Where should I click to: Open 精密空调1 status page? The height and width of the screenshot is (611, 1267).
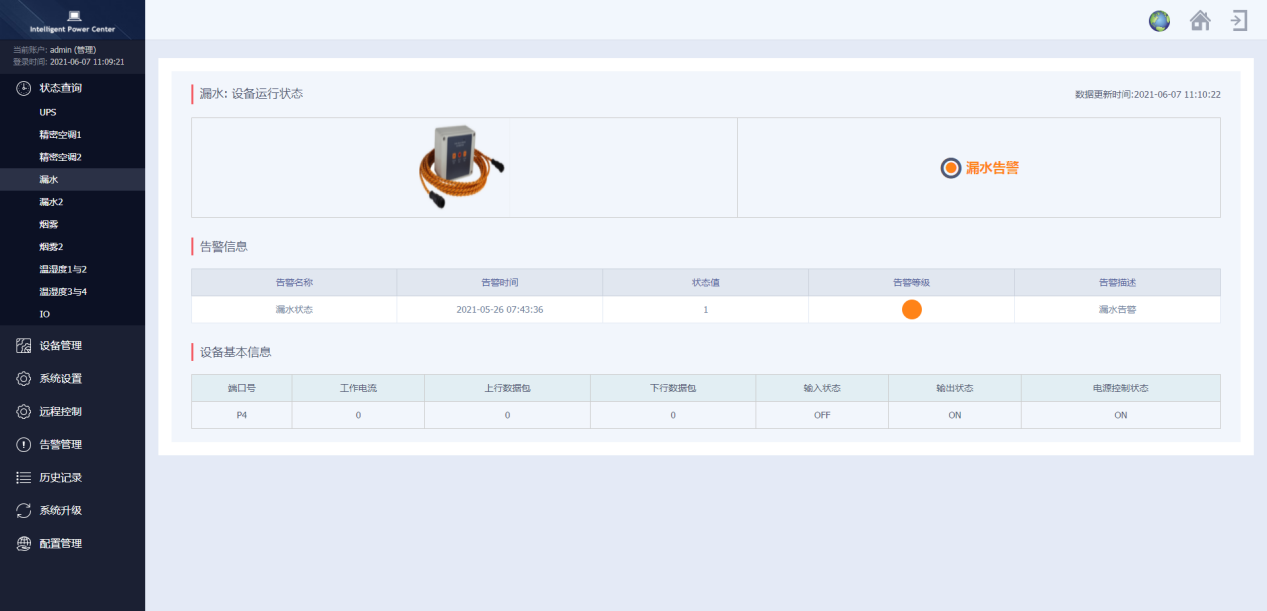click(60, 134)
